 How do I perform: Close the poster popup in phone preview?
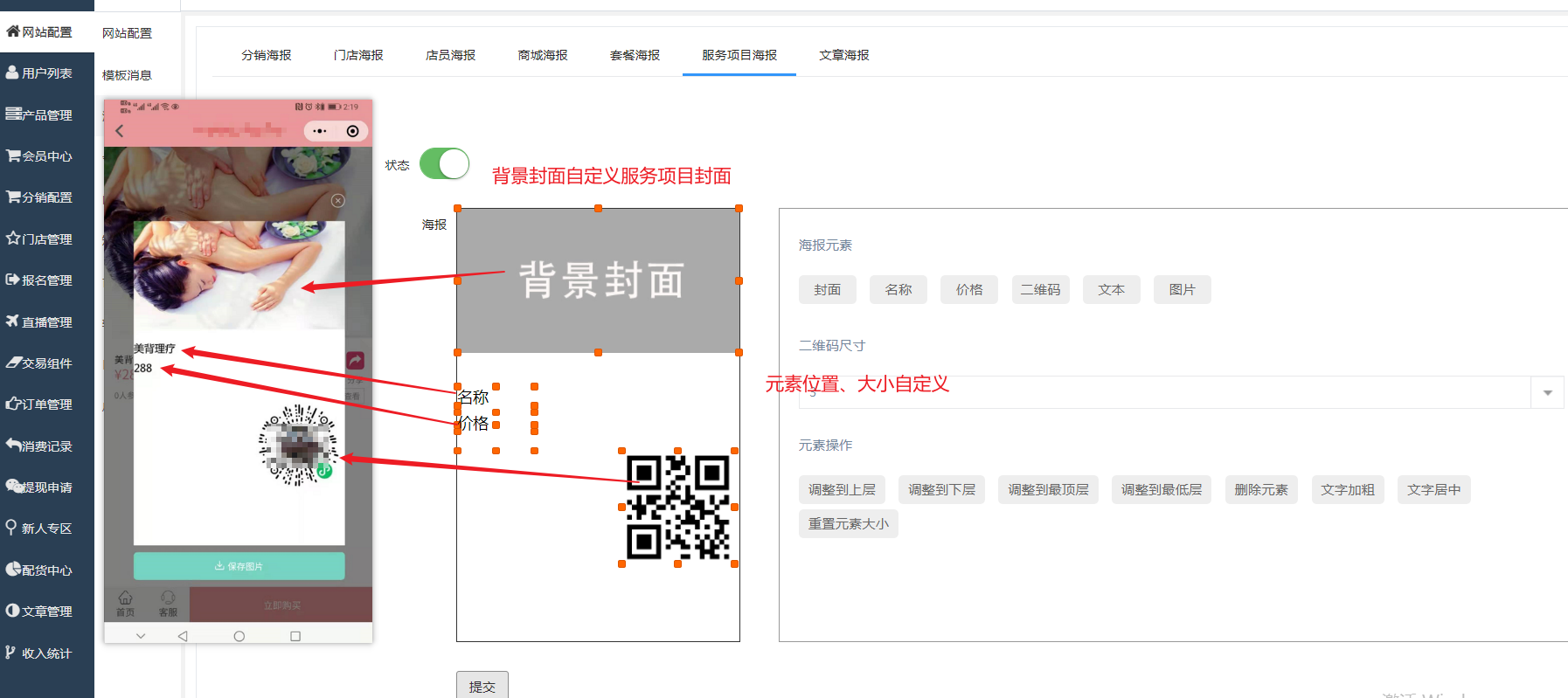(x=338, y=201)
